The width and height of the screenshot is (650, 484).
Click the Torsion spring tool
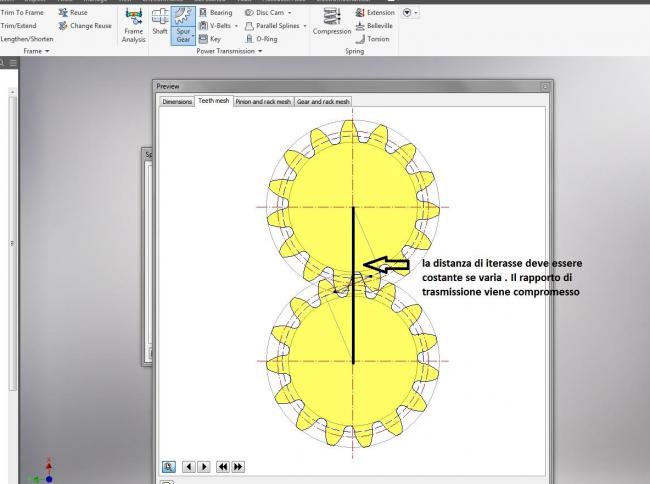tap(373, 39)
